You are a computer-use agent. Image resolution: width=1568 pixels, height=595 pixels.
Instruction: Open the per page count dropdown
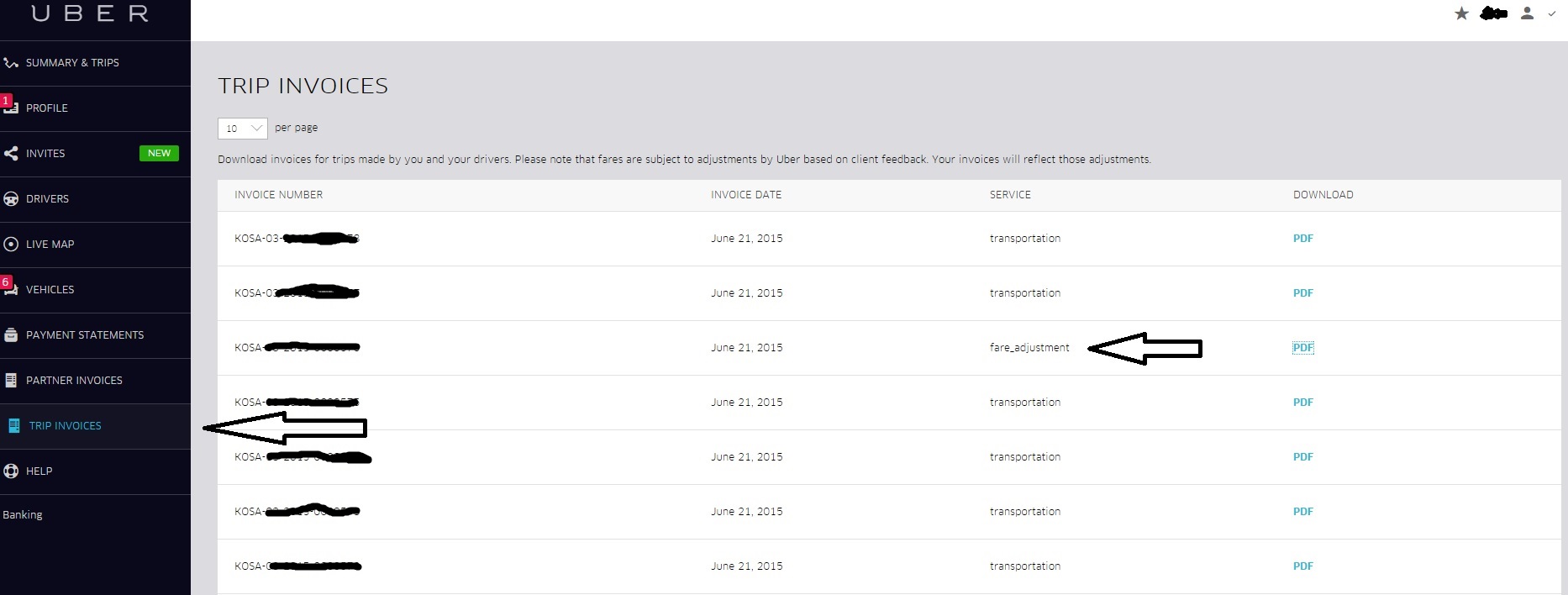click(x=243, y=129)
